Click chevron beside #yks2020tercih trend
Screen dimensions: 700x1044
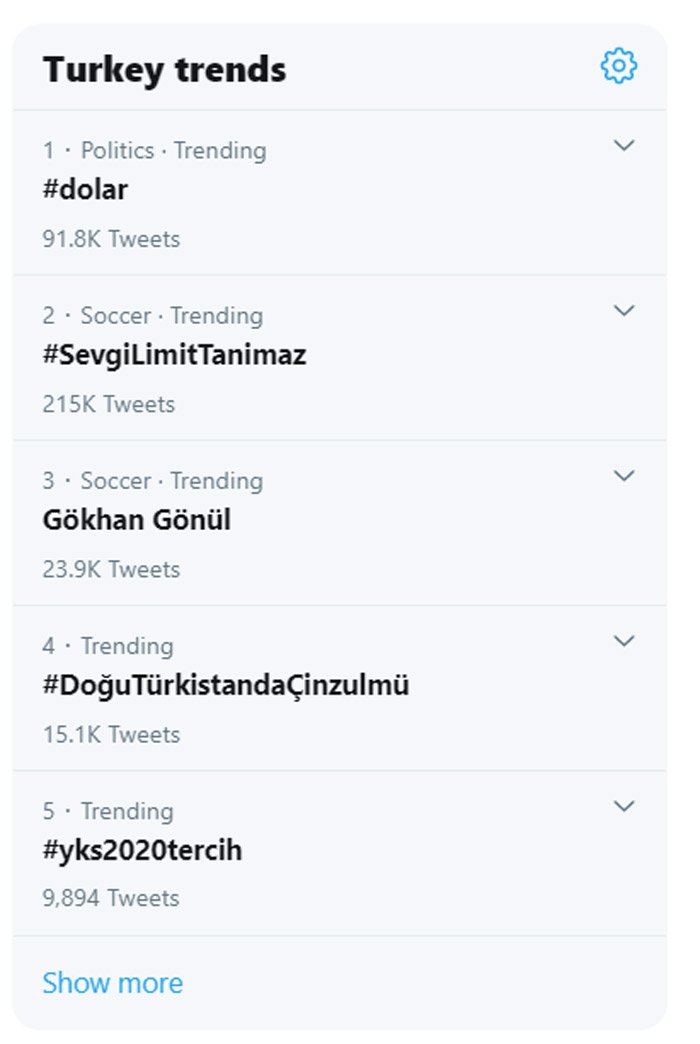click(623, 806)
